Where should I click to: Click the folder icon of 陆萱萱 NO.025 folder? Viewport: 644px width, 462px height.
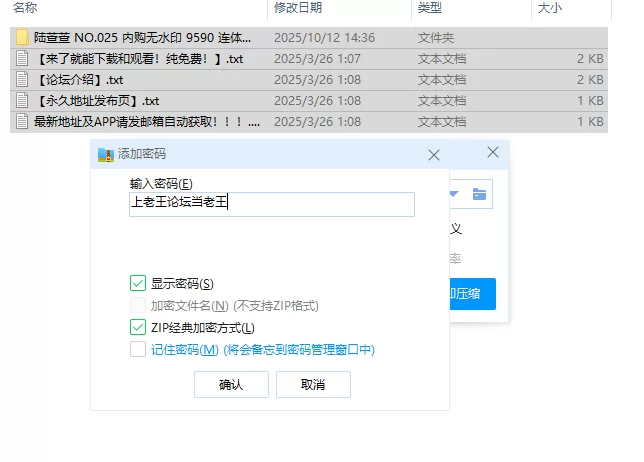[22, 38]
